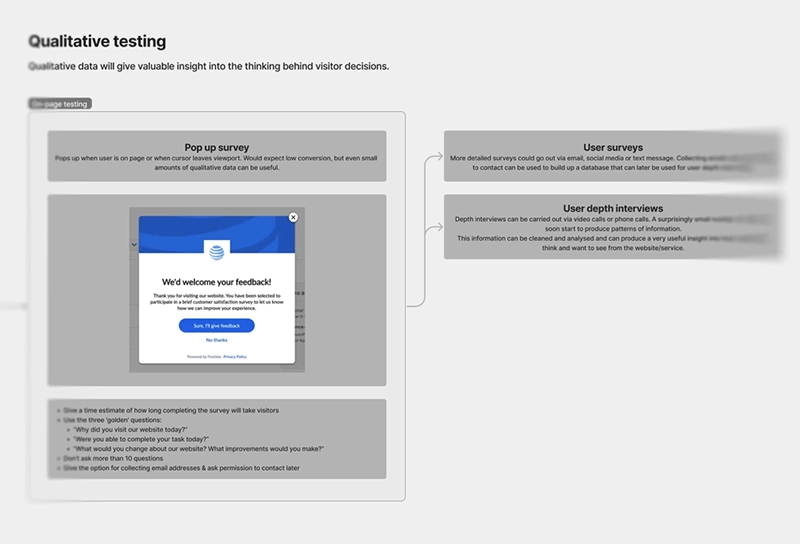This screenshot has height=544, width=800.
Task: Click the Pop up survey description text
Action: (216, 163)
